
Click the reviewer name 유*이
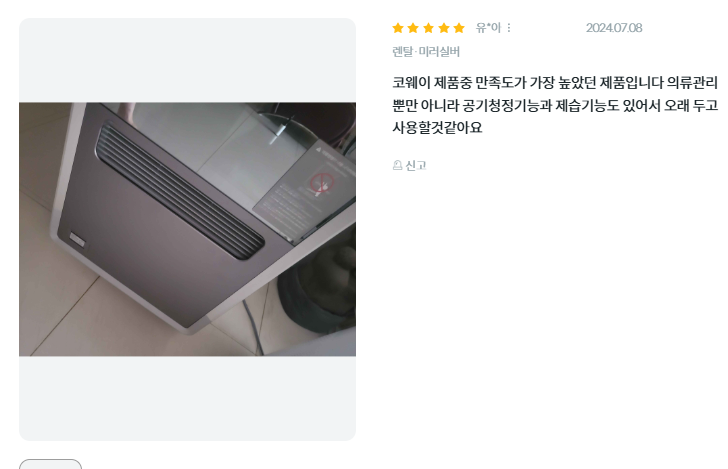[x=488, y=28]
